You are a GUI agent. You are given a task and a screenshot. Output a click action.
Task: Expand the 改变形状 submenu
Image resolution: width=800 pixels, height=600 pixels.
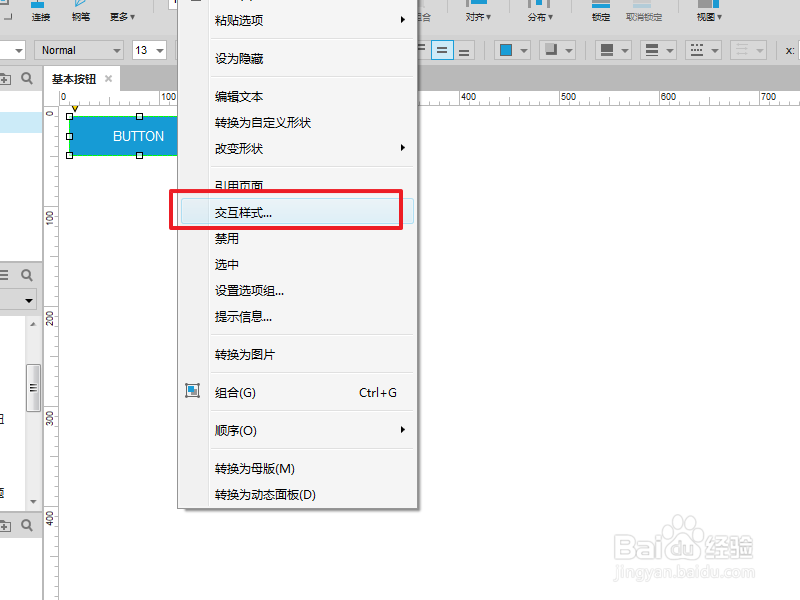(297, 148)
